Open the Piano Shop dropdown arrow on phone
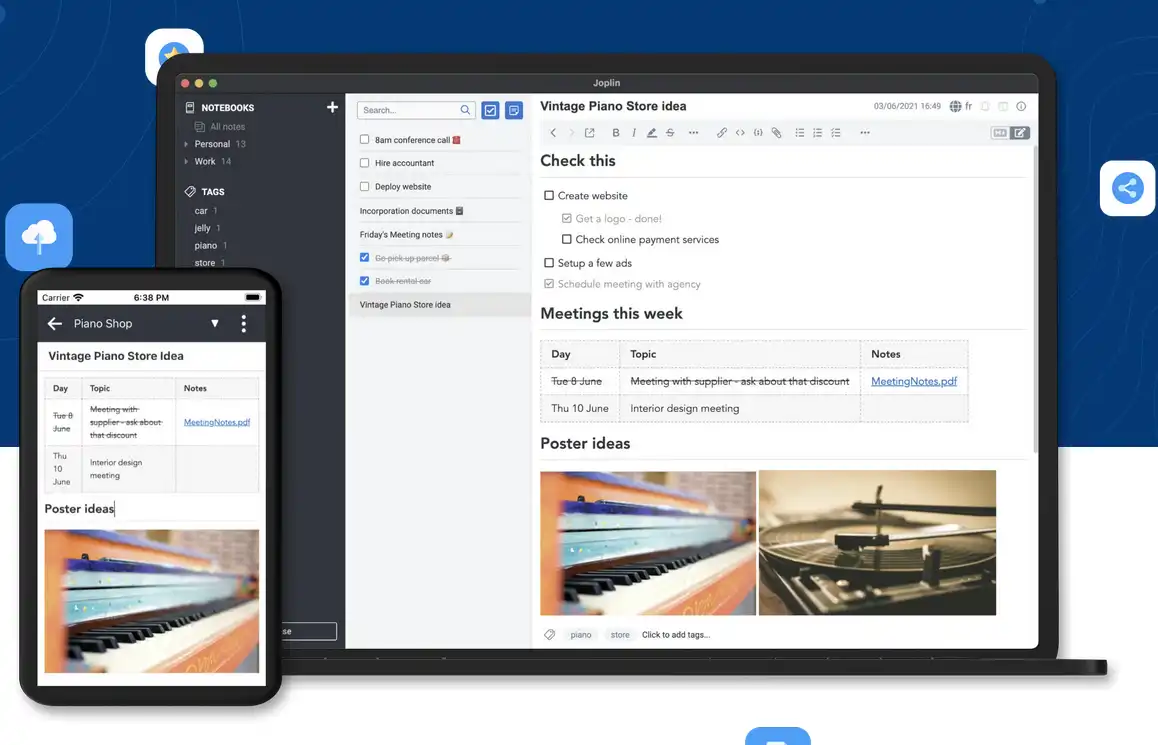Screen dimensions: 1158x745 214,324
